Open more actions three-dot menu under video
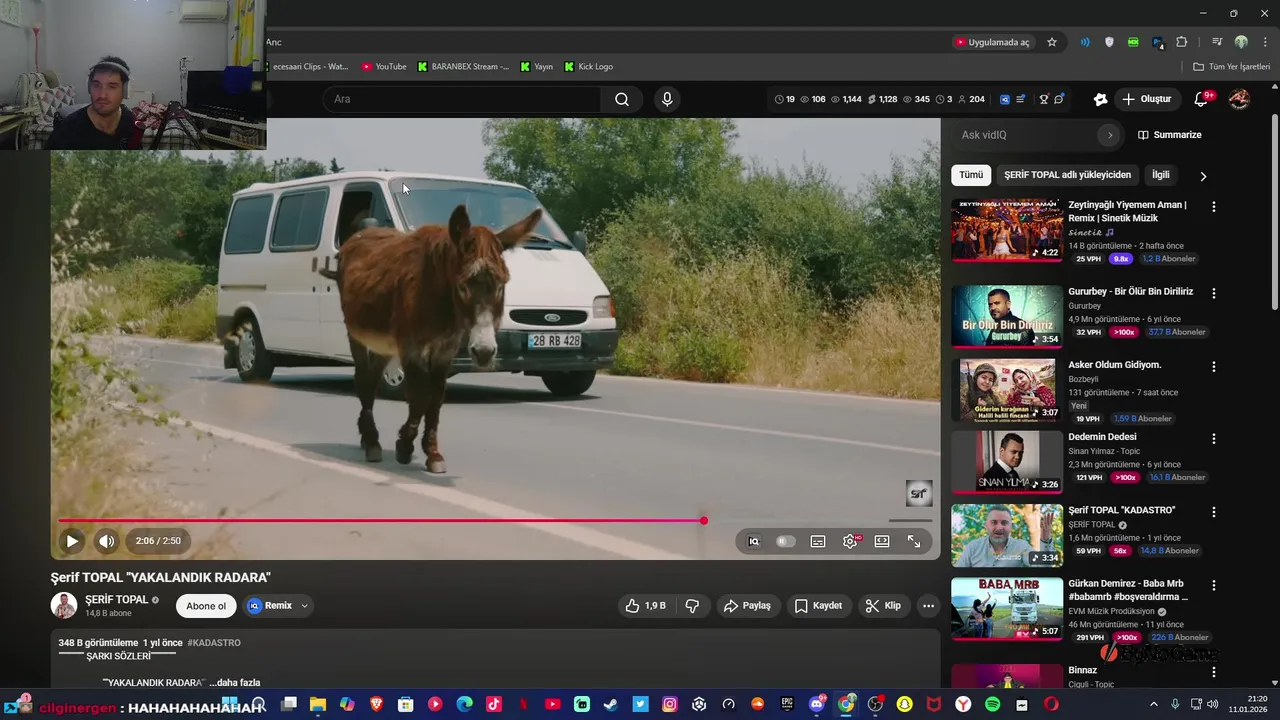 [x=928, y=606]
